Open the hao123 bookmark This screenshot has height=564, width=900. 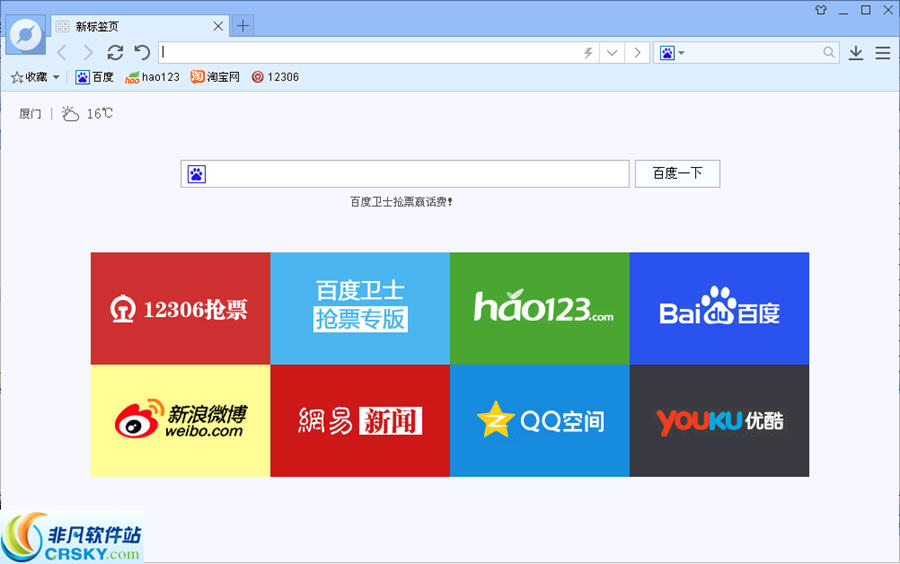152,77
